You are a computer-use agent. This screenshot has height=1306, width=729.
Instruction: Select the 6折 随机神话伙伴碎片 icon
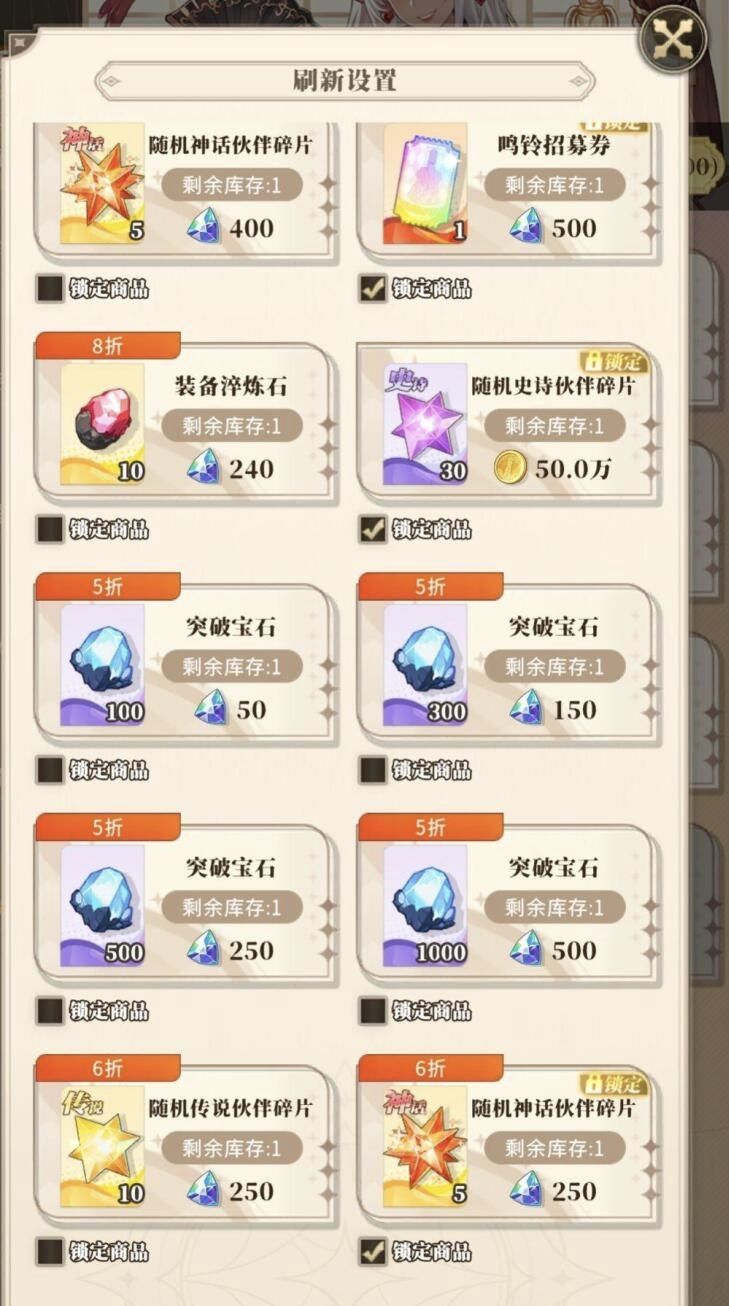(425, 1147)
